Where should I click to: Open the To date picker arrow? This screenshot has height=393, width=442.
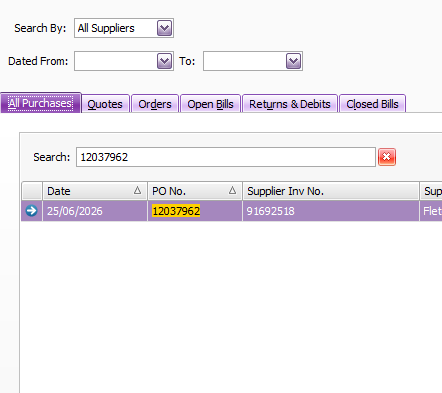294,61
